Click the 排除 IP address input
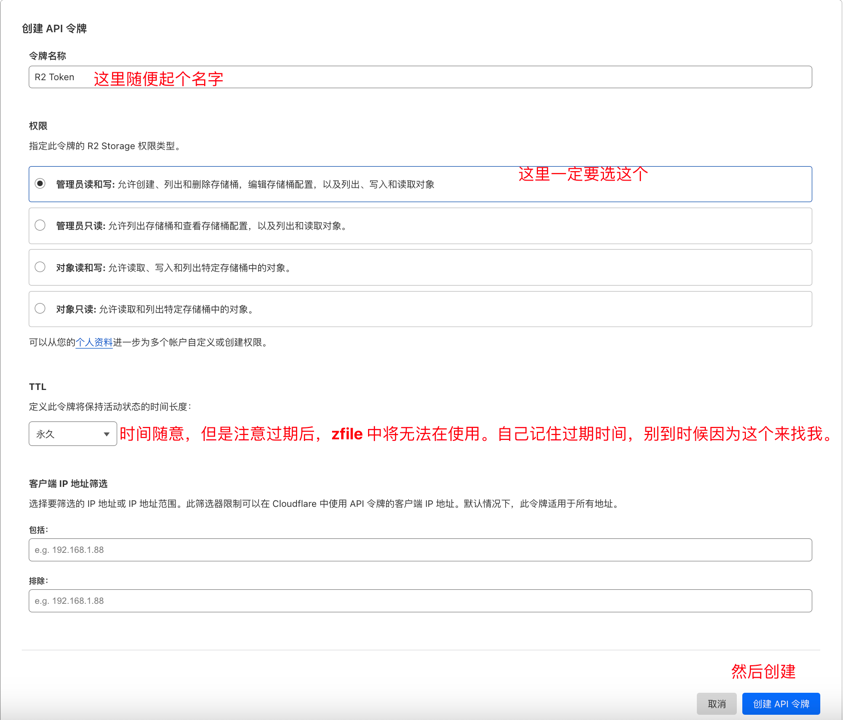Image resolution: width=843 pixels, height=720 pixels. tap(420, 601)
